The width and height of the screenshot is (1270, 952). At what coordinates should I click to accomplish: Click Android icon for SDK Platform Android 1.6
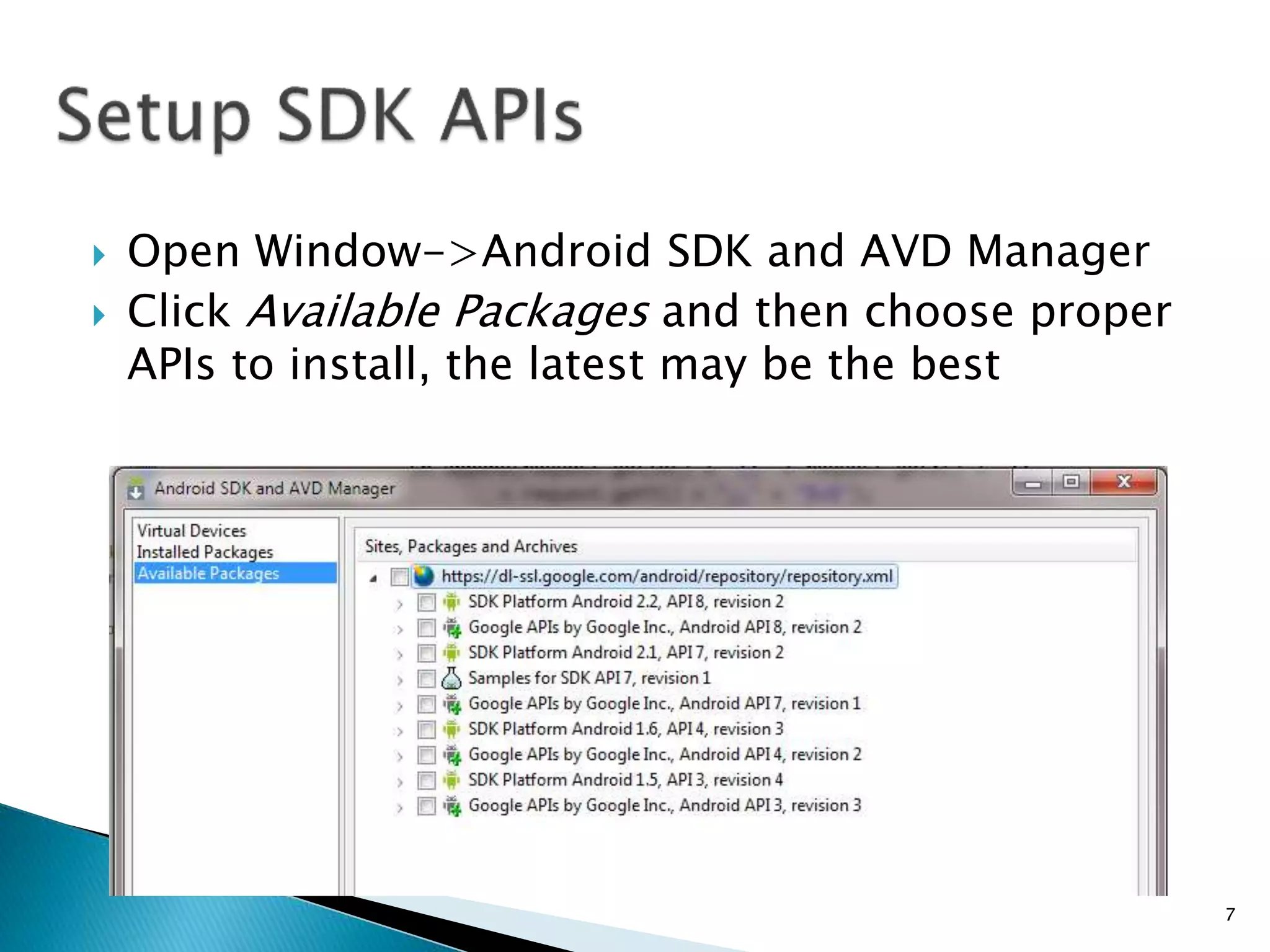click(x=452, y=729)
